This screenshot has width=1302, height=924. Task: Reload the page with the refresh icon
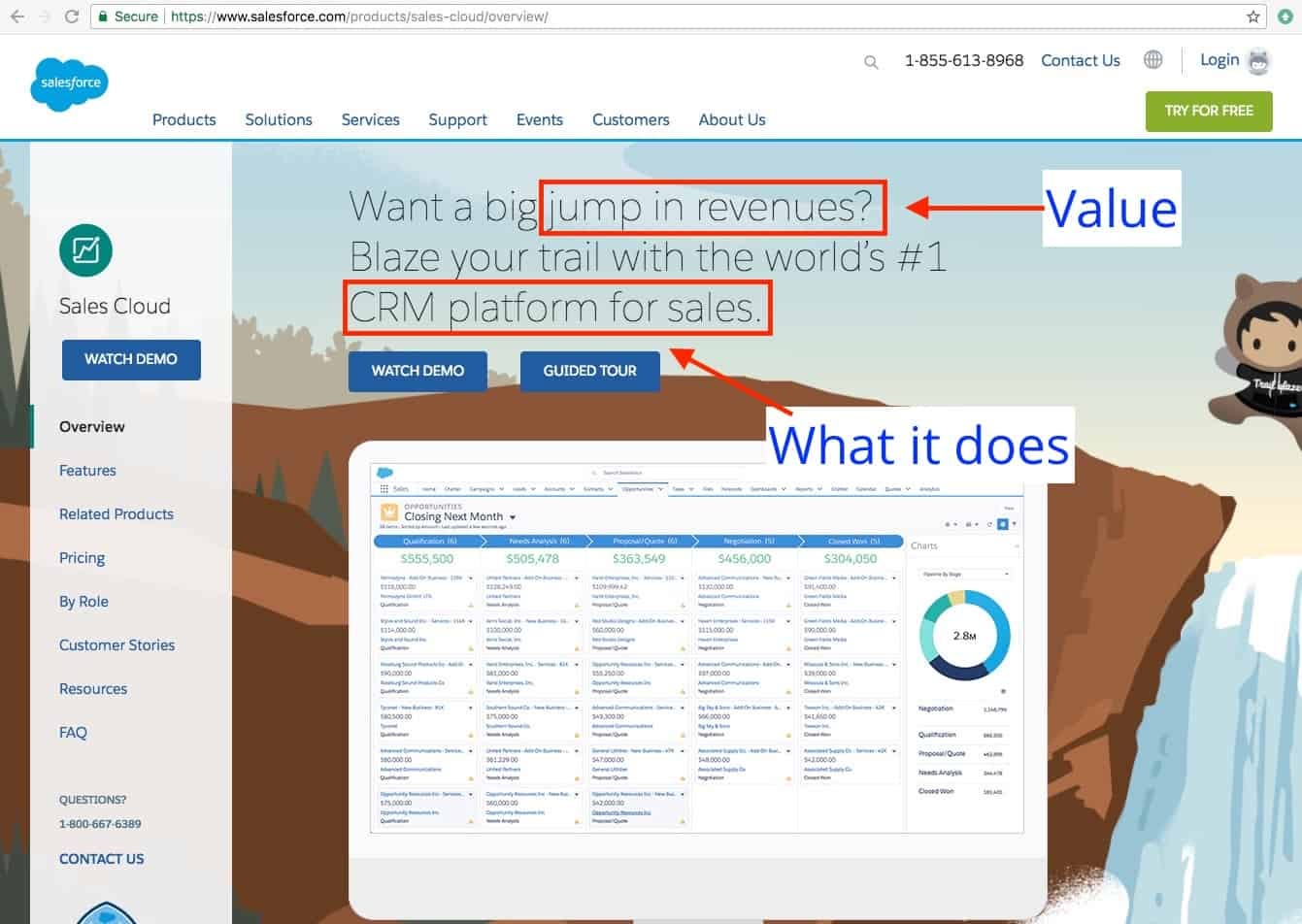point(73,16)
